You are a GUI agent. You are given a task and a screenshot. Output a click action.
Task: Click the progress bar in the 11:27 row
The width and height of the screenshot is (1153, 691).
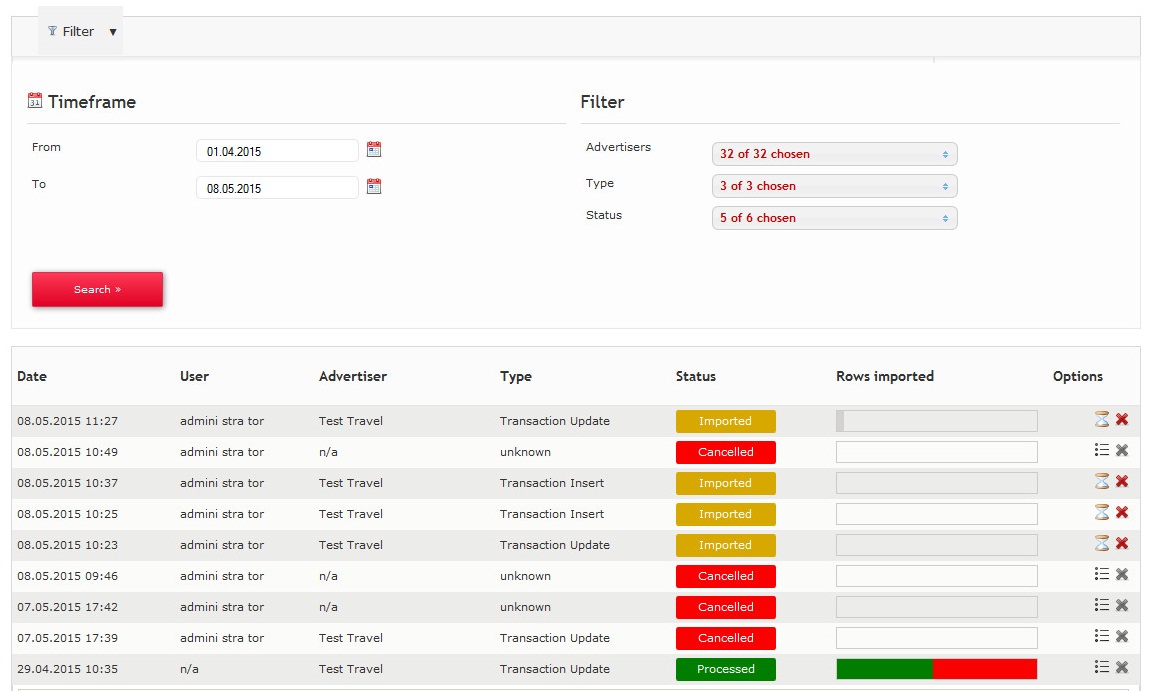(x=937, y=421)
